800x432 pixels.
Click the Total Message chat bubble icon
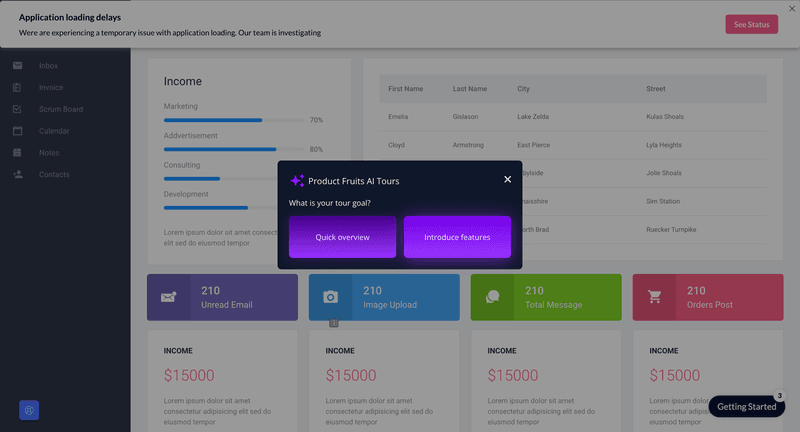tap(492, 297)
